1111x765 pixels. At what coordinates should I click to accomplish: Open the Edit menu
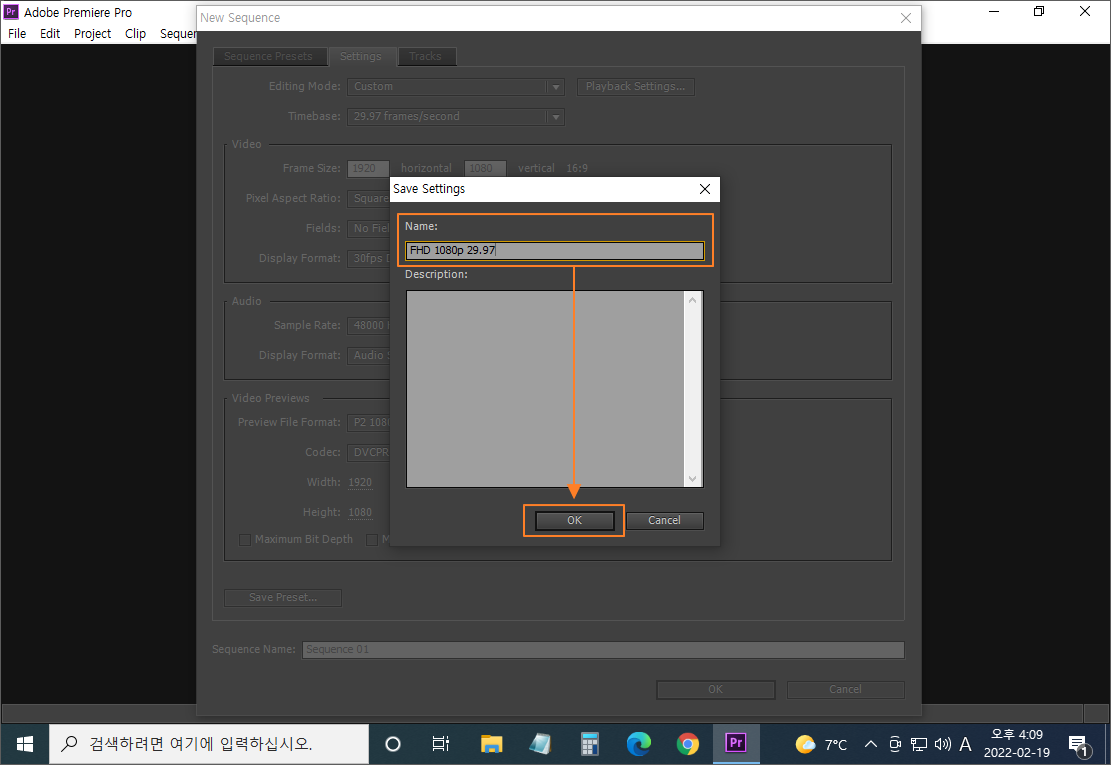coord(50,34)
